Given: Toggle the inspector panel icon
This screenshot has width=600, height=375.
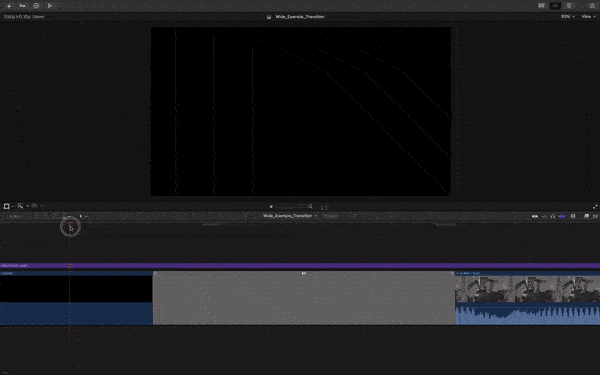Looking at the screenshot, I should tap(569, 6).
